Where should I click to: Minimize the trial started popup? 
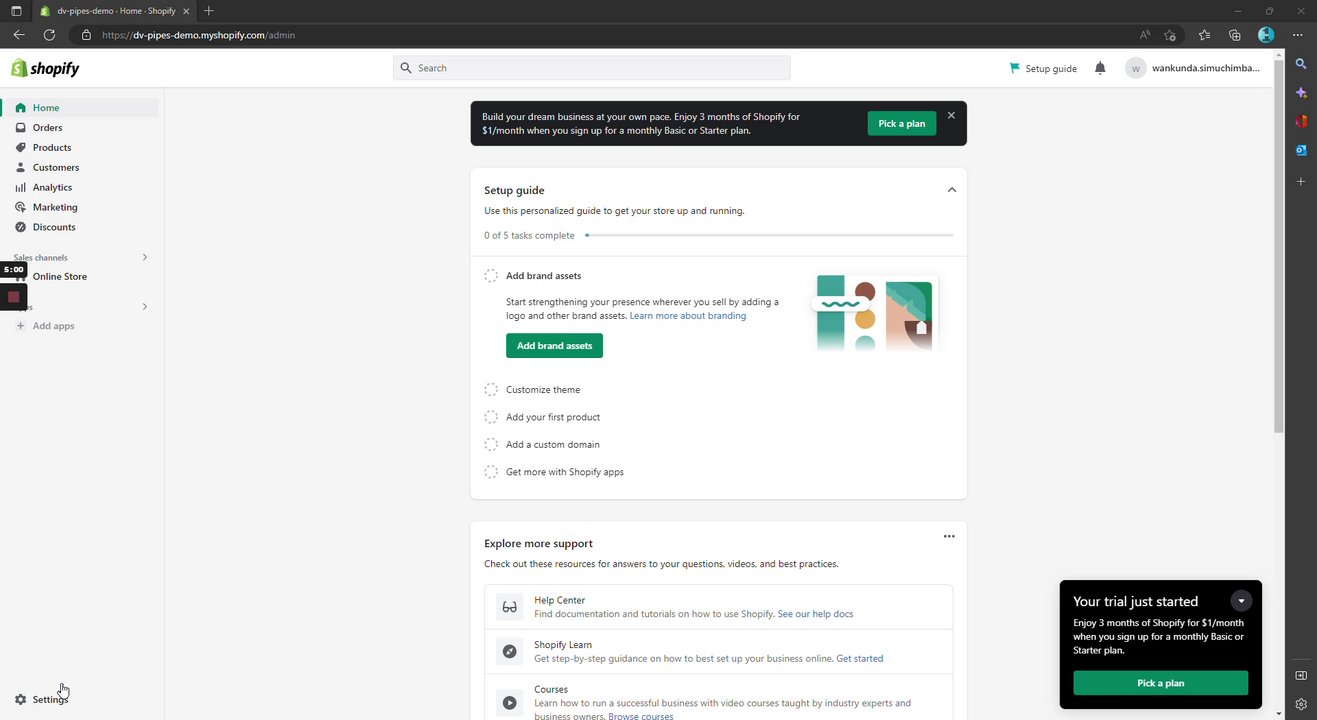tap(1241, 601)
